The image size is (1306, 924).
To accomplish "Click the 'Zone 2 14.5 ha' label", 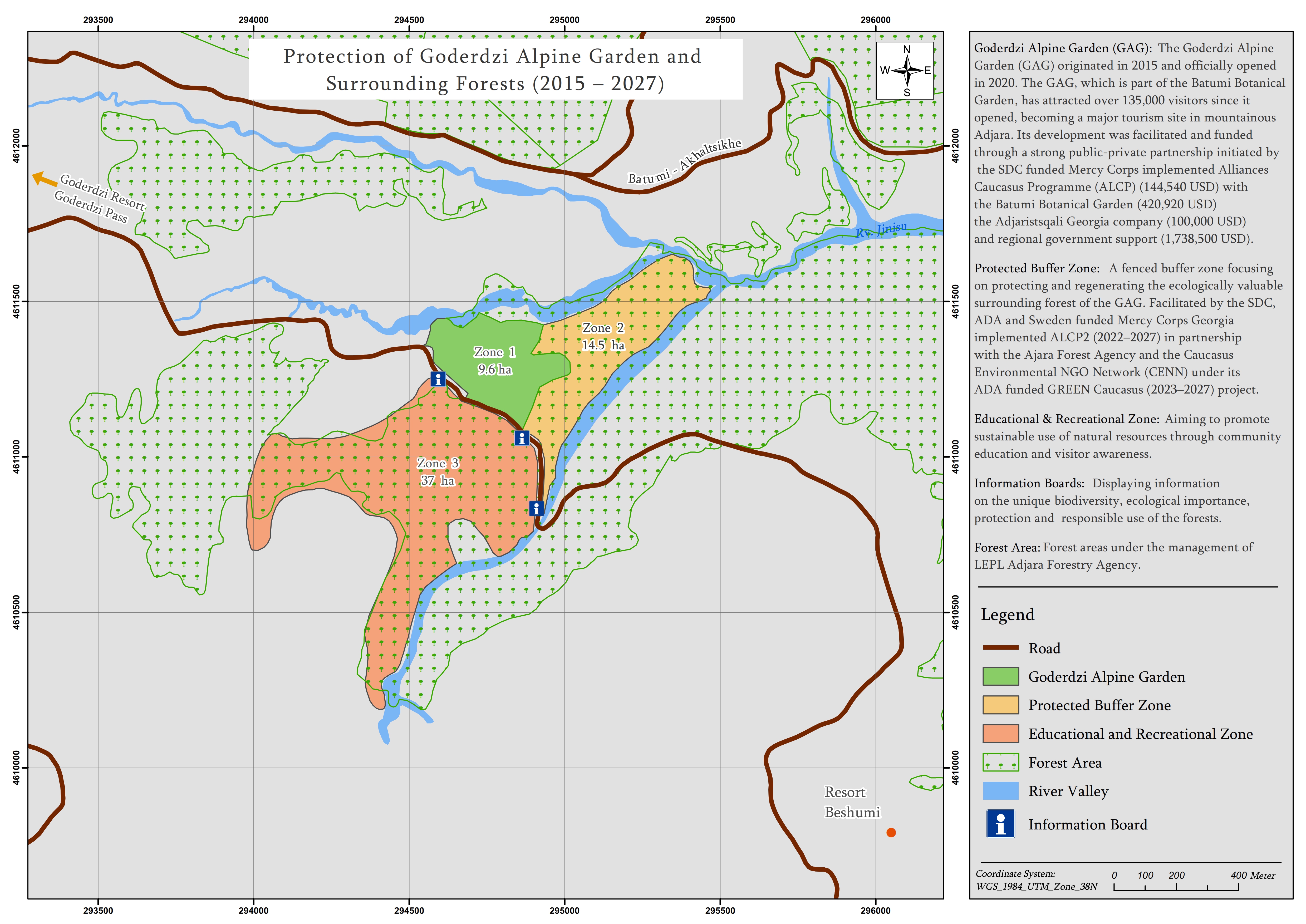I will (603, 336).
